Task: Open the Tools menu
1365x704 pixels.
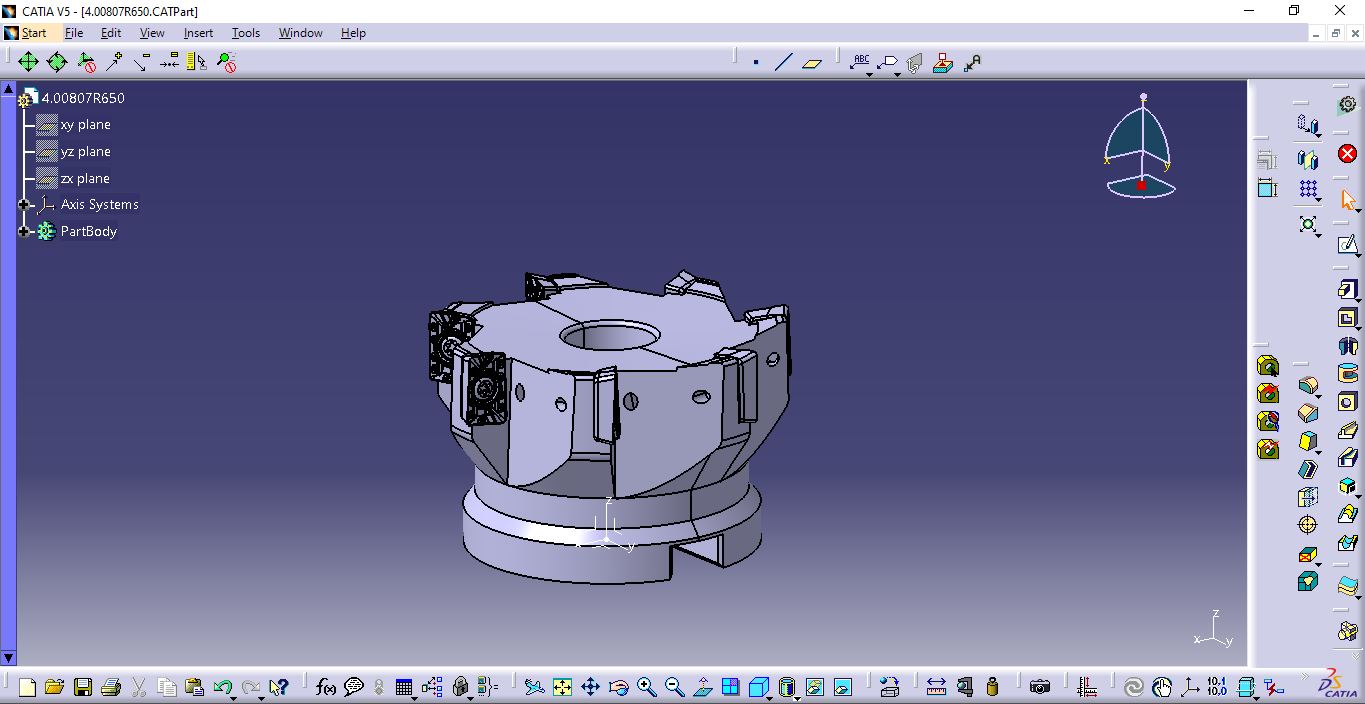Action: coord(246,33)
